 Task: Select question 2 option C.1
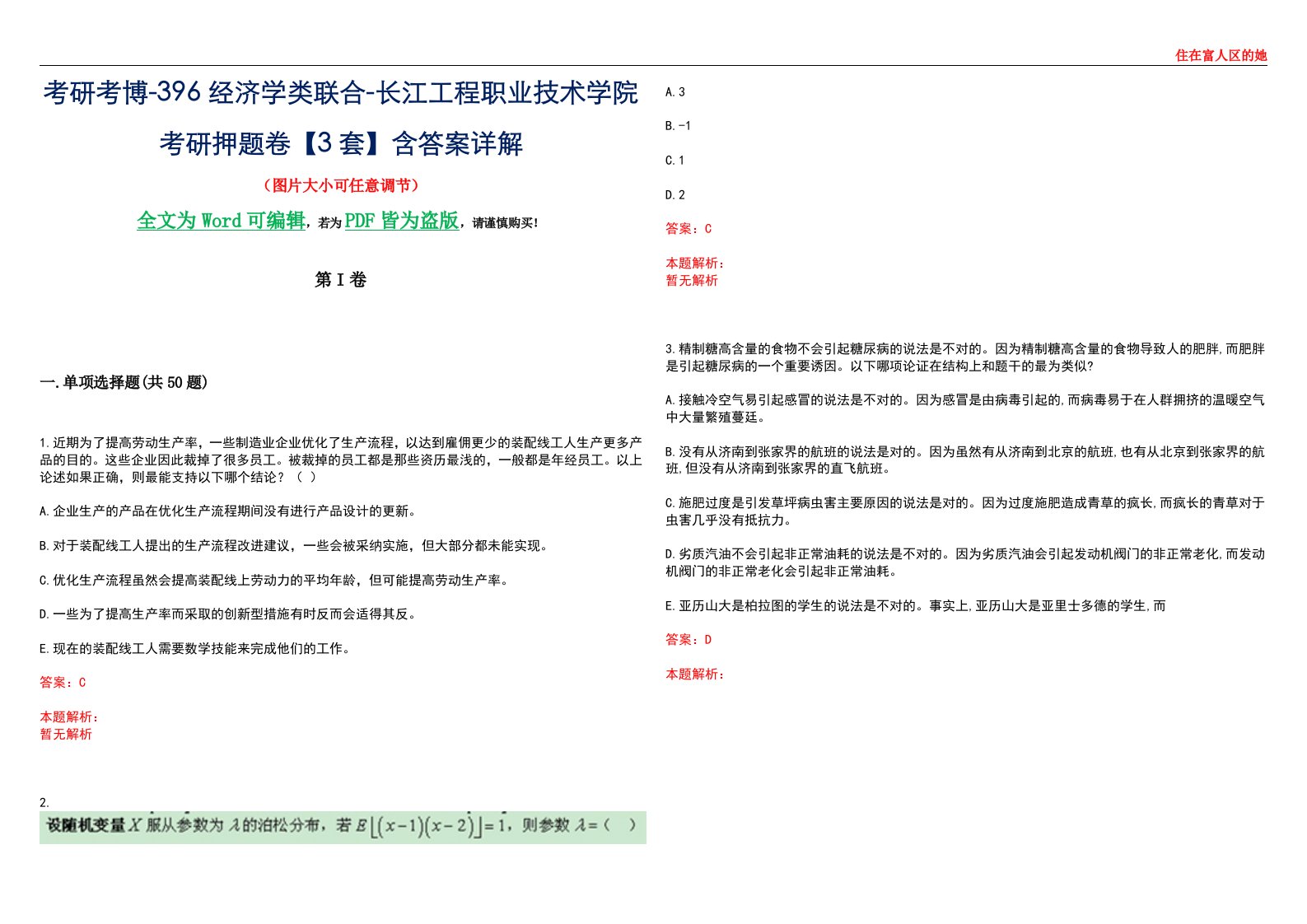tap(675, 161)
